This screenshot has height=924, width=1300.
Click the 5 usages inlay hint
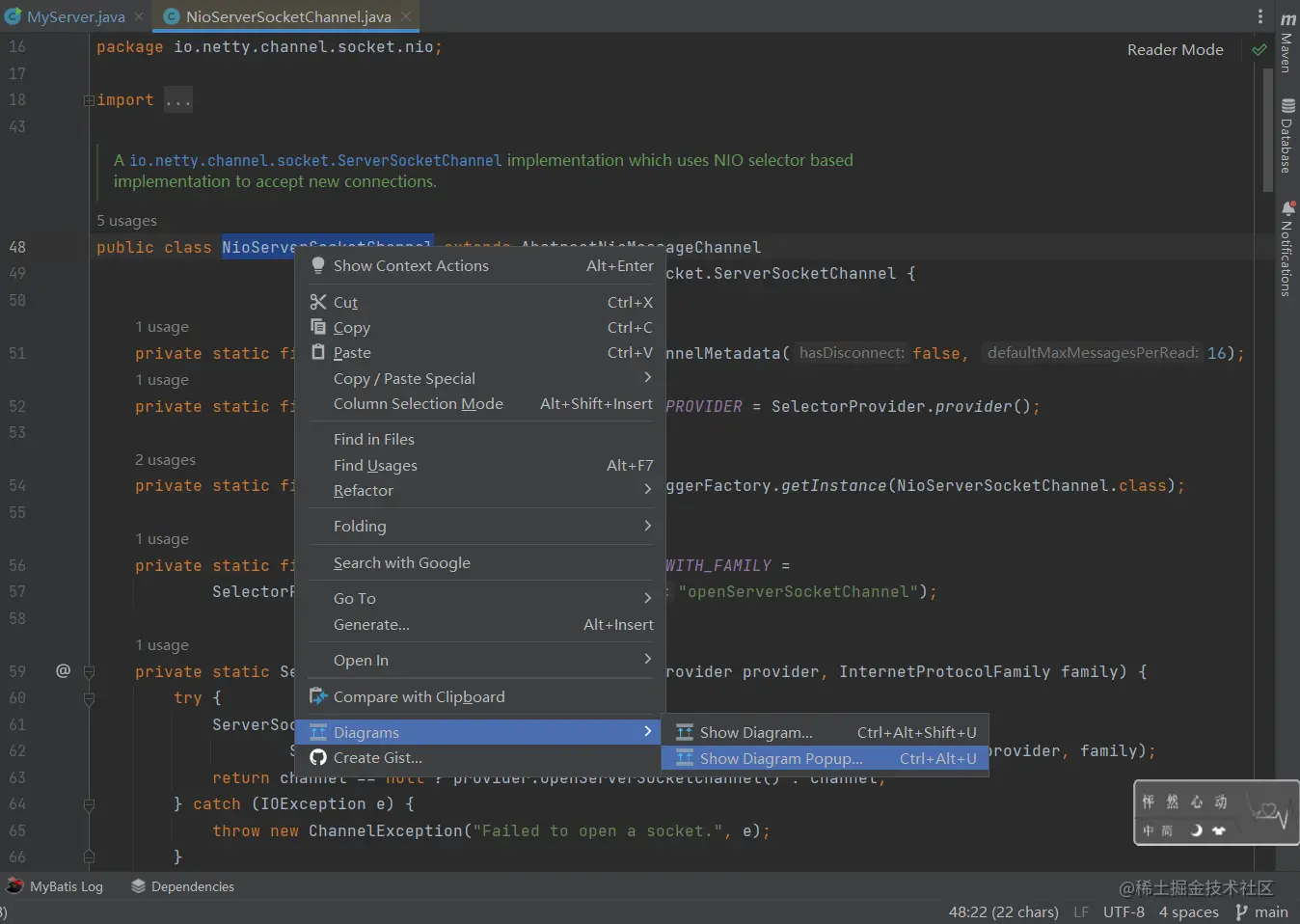(126, 221)
